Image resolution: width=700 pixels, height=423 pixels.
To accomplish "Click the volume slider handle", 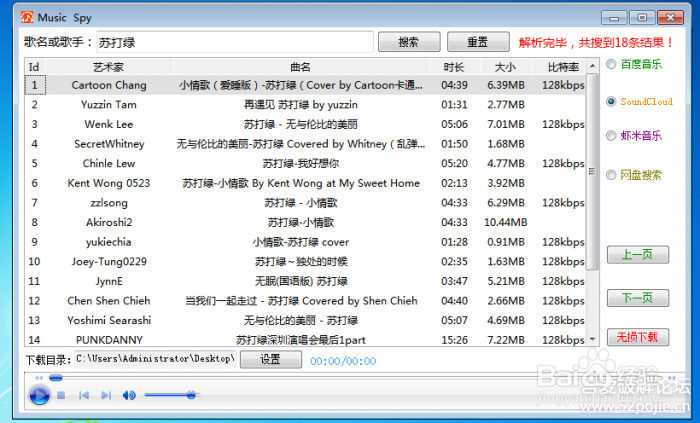I will coord(191,395).
